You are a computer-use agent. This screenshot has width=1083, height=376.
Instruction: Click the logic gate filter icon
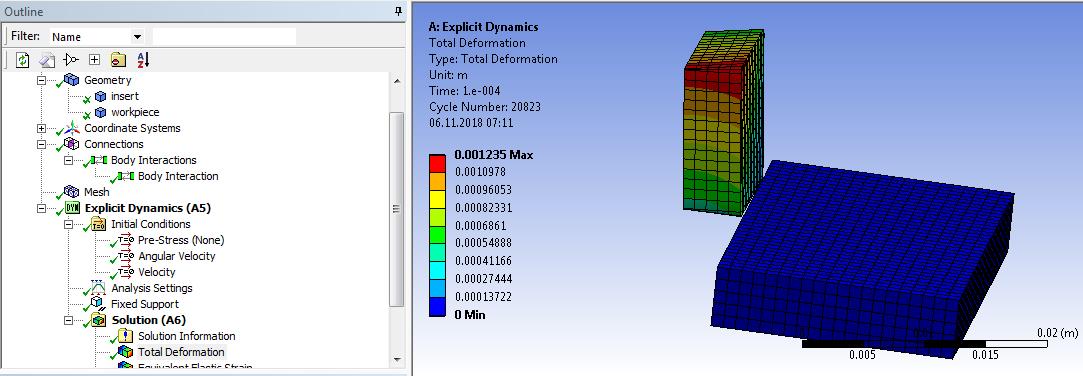[71, 59]
